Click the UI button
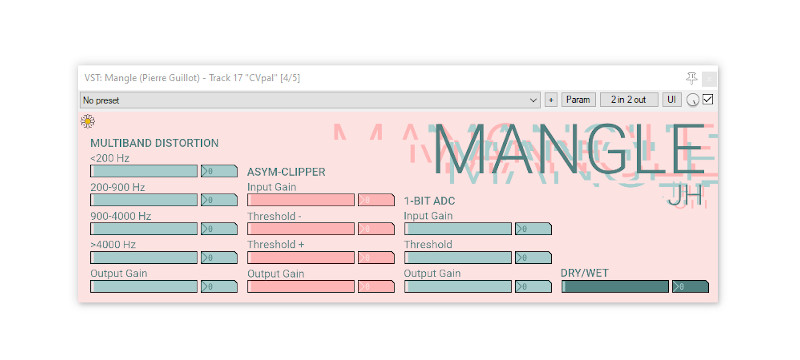This screenshot has width=800, height=360. (671, 100)
